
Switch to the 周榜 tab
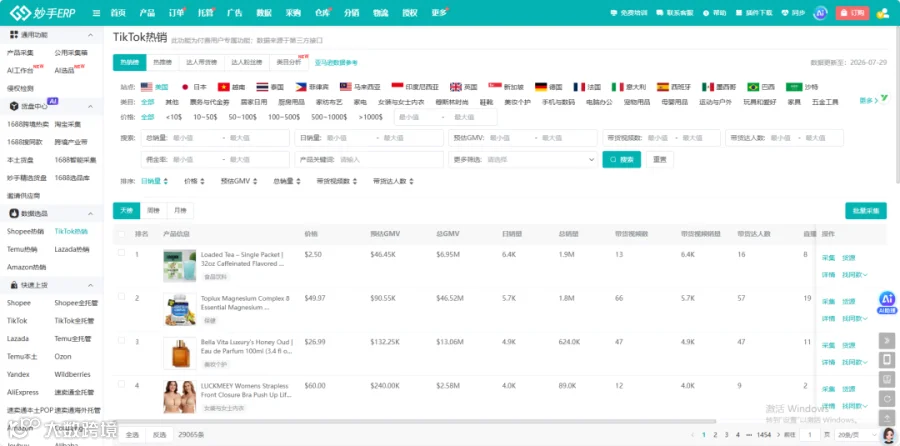153,211
